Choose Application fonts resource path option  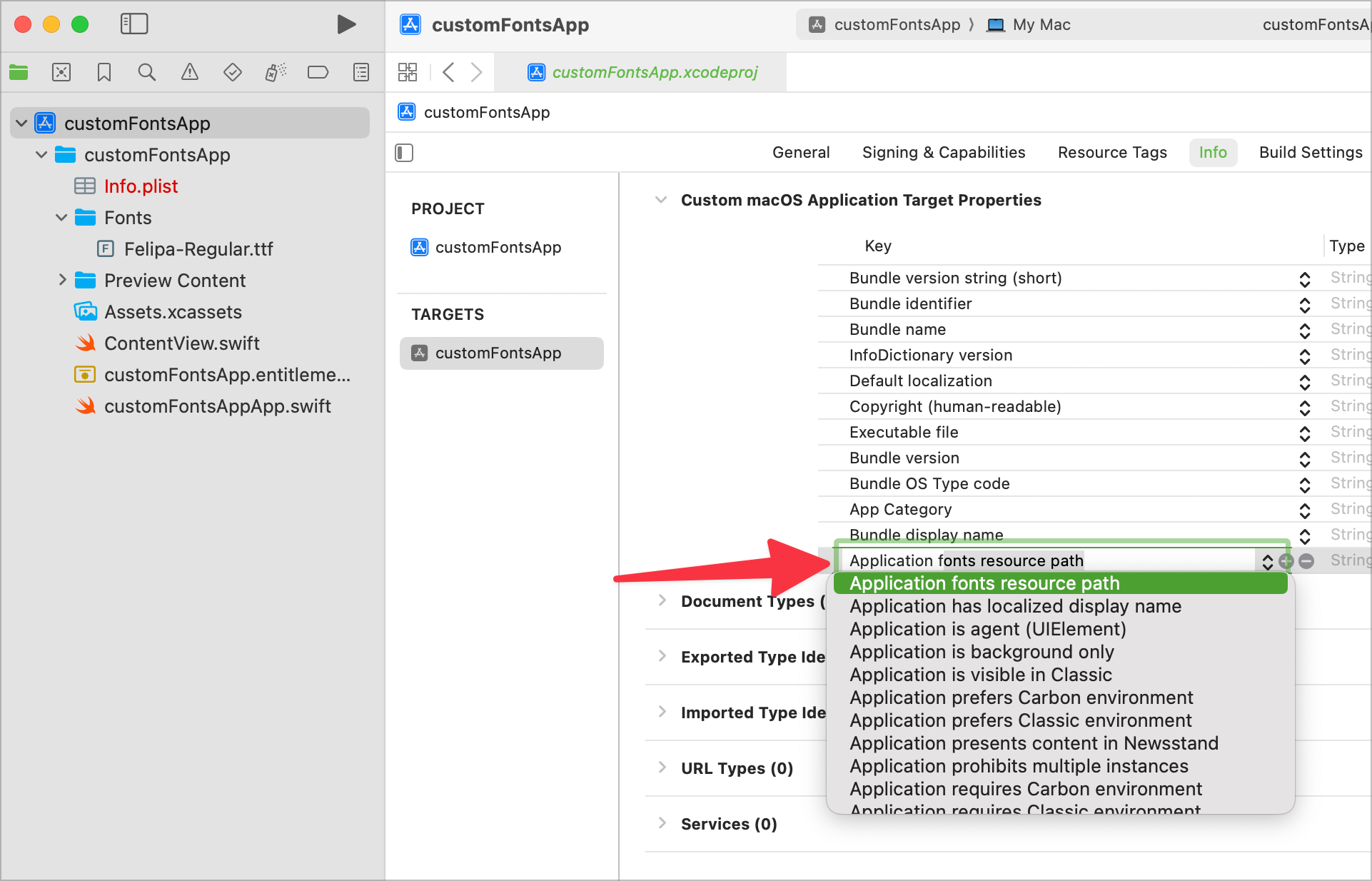coord(1060,583)
